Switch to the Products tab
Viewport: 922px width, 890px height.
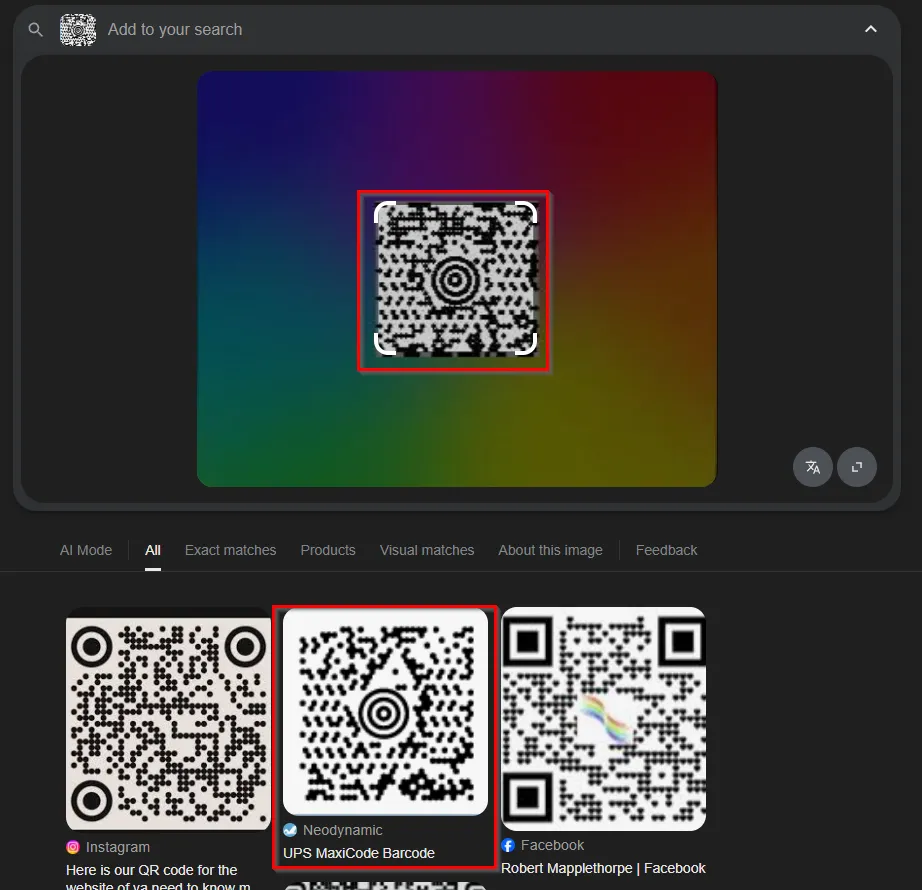click(328, 550)
